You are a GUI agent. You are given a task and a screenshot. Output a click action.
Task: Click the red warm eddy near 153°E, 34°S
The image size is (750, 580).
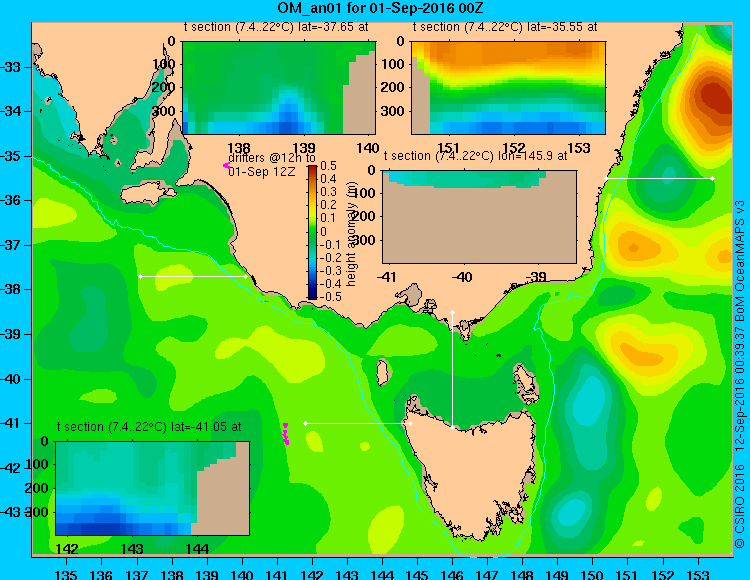(x=714, y=98)
